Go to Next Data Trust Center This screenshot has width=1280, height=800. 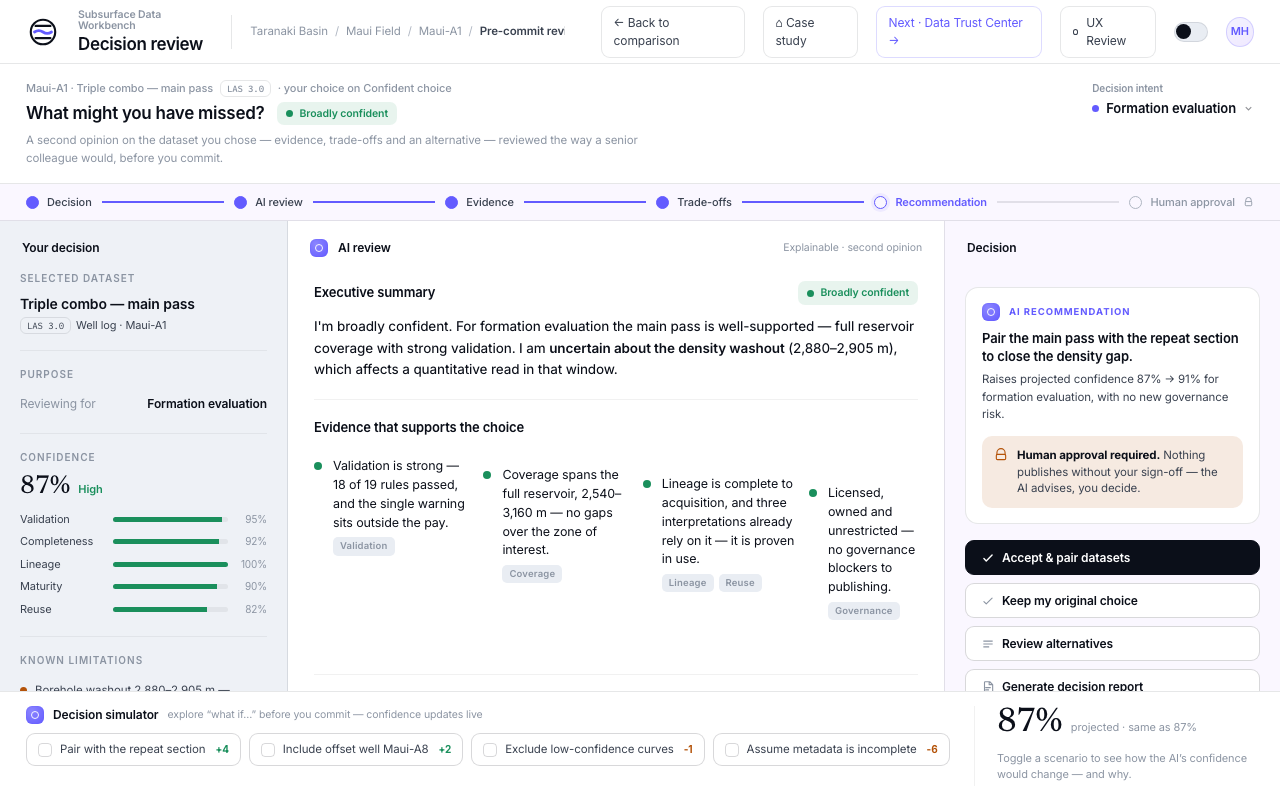(959, 32)
